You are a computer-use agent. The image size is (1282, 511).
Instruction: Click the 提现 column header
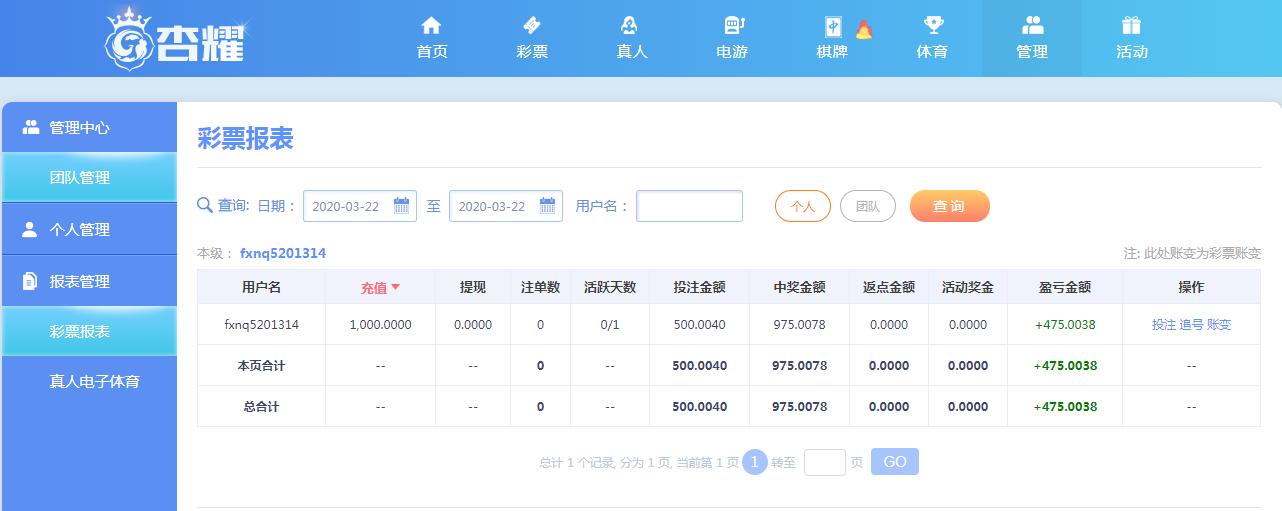click(473, 287)
